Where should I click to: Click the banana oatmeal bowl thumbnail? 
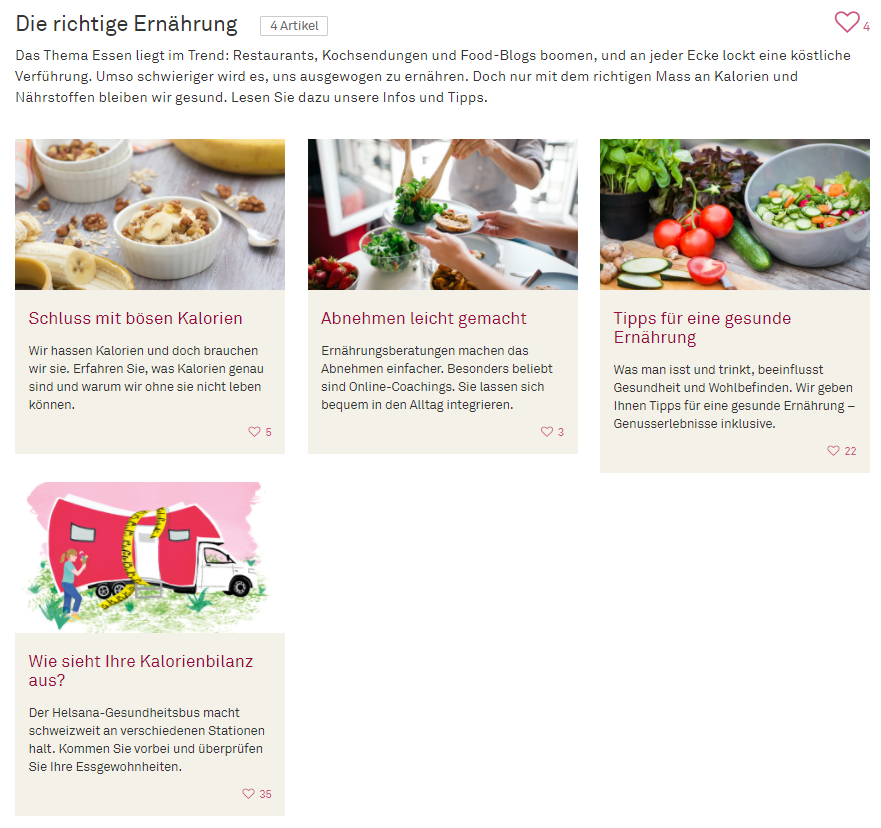click(150, 215)
